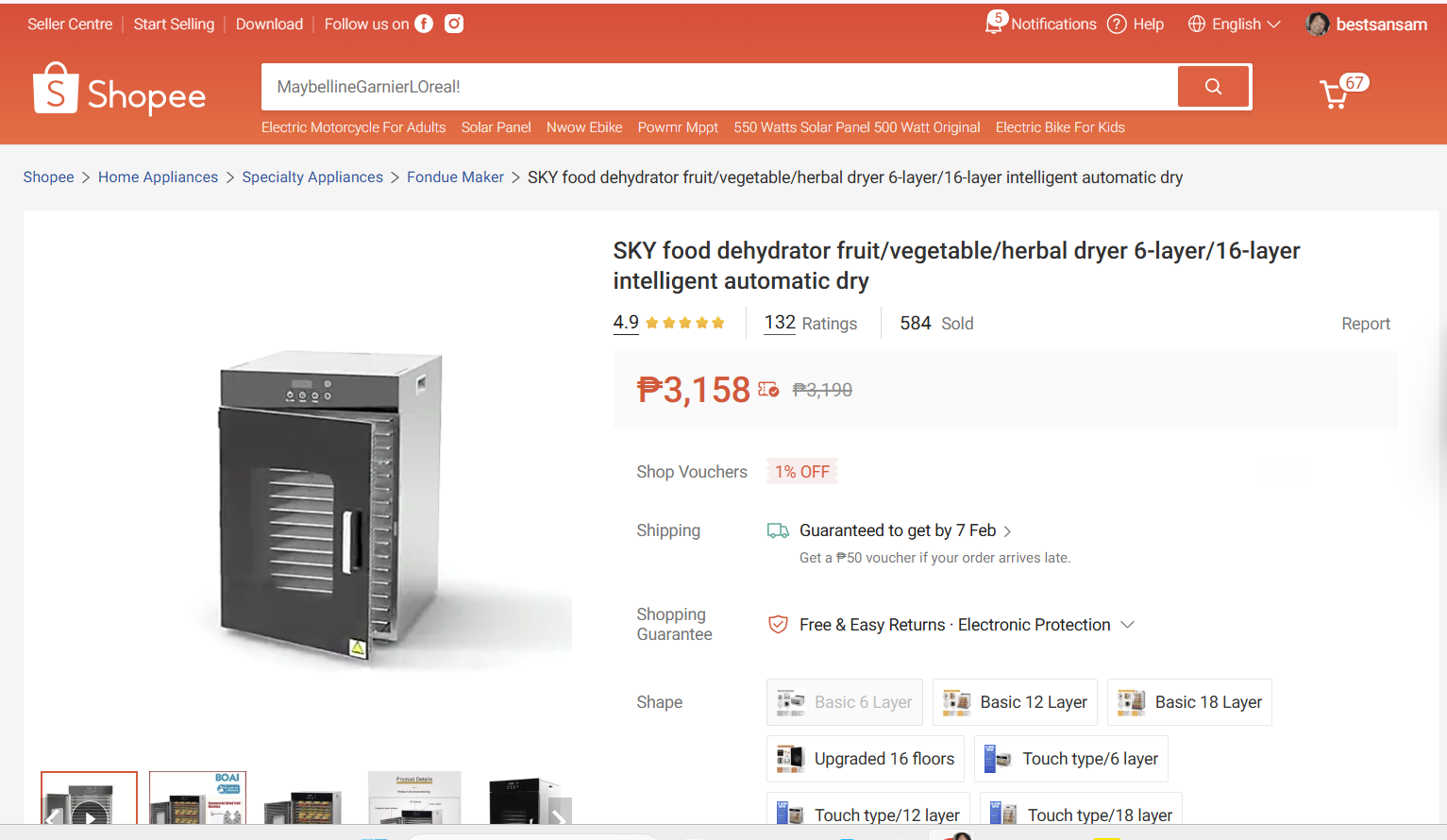Viewport: 1447px width, 840px height.
Task: Open the English language dropdown
Action: click(x=1235, y=24)
